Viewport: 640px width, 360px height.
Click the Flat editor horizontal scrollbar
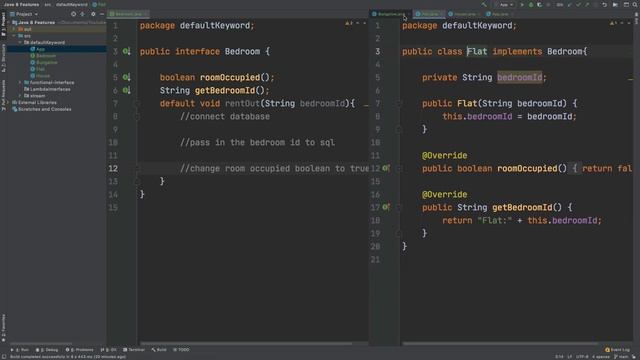click(x=500, y=344)
